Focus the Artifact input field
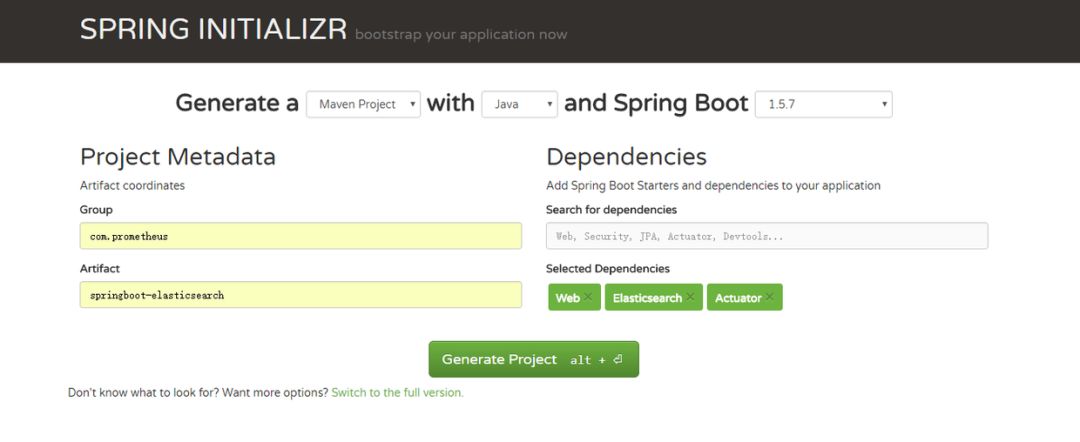This screenshot has height=442, width=1080. 300,295
